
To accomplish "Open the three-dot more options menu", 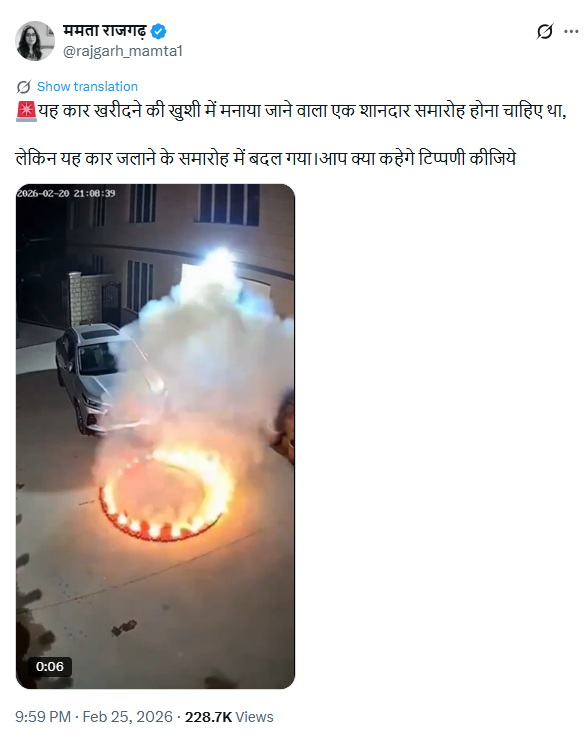I will [571, 32].
